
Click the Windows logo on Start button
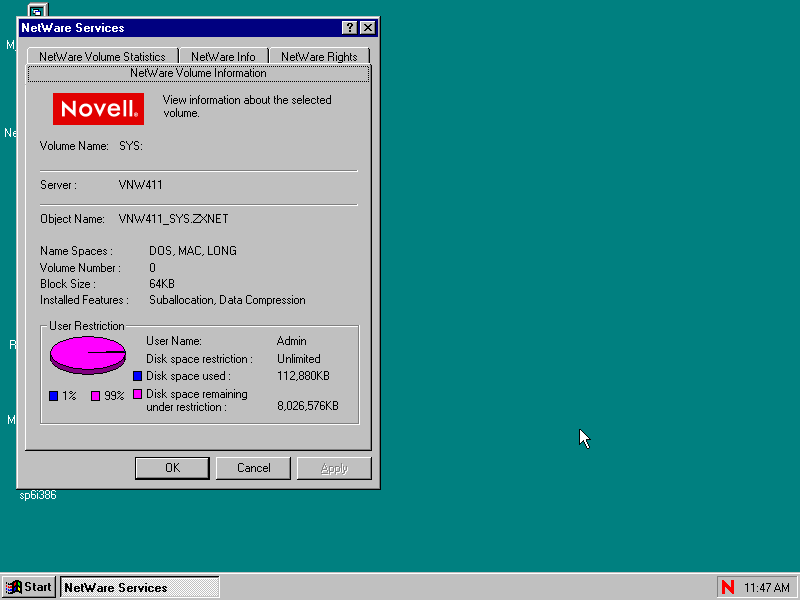(14, 587)
